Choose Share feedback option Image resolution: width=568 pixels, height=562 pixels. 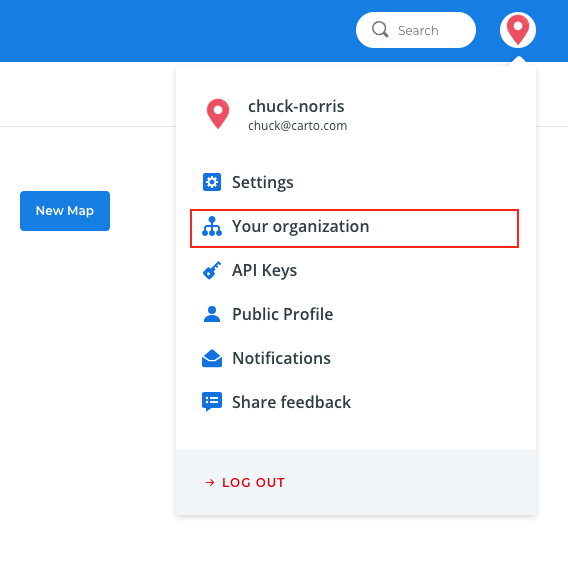tap(291, 402)
